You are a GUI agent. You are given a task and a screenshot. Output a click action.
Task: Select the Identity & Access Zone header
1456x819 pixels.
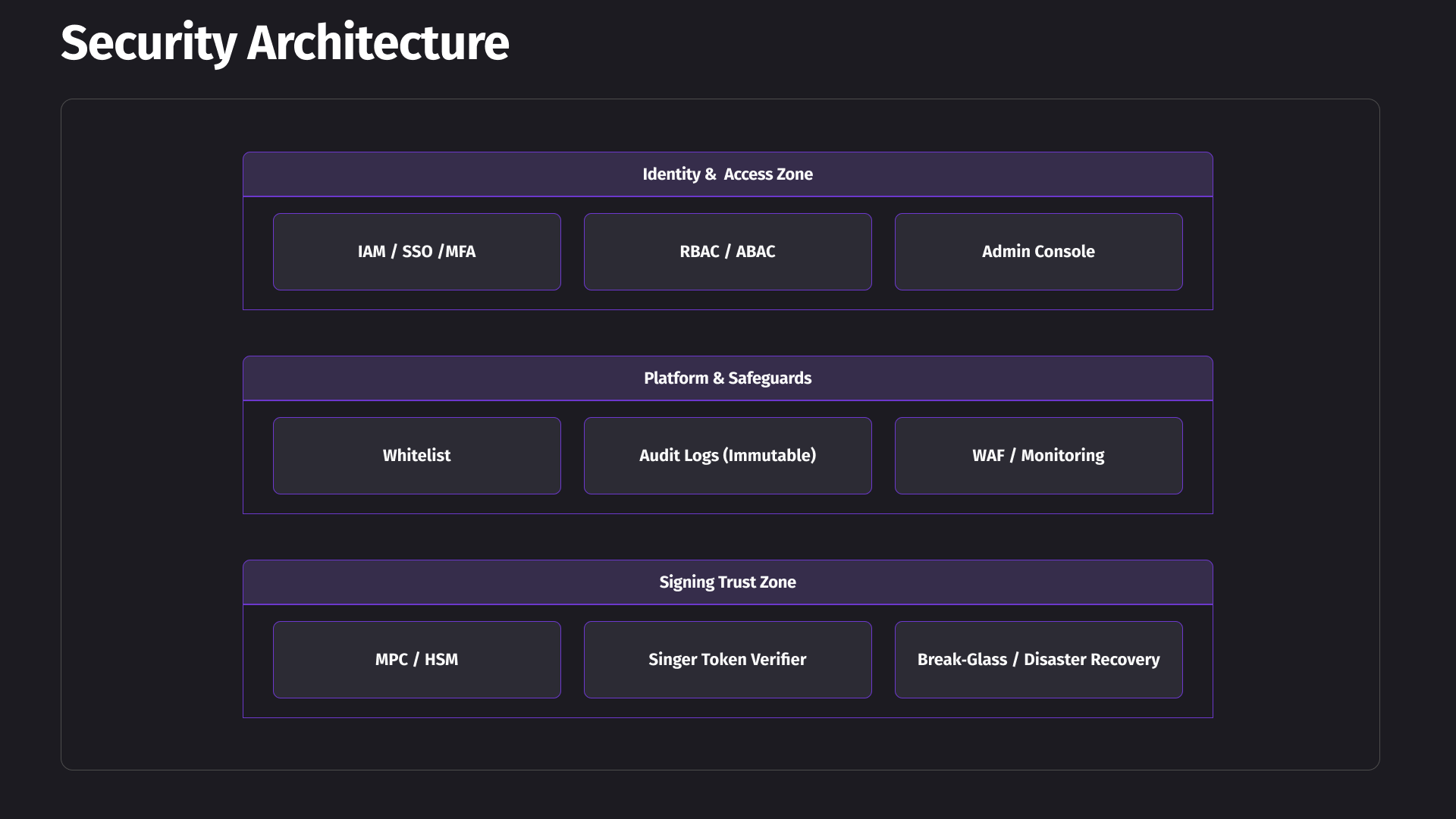(727, 174)
